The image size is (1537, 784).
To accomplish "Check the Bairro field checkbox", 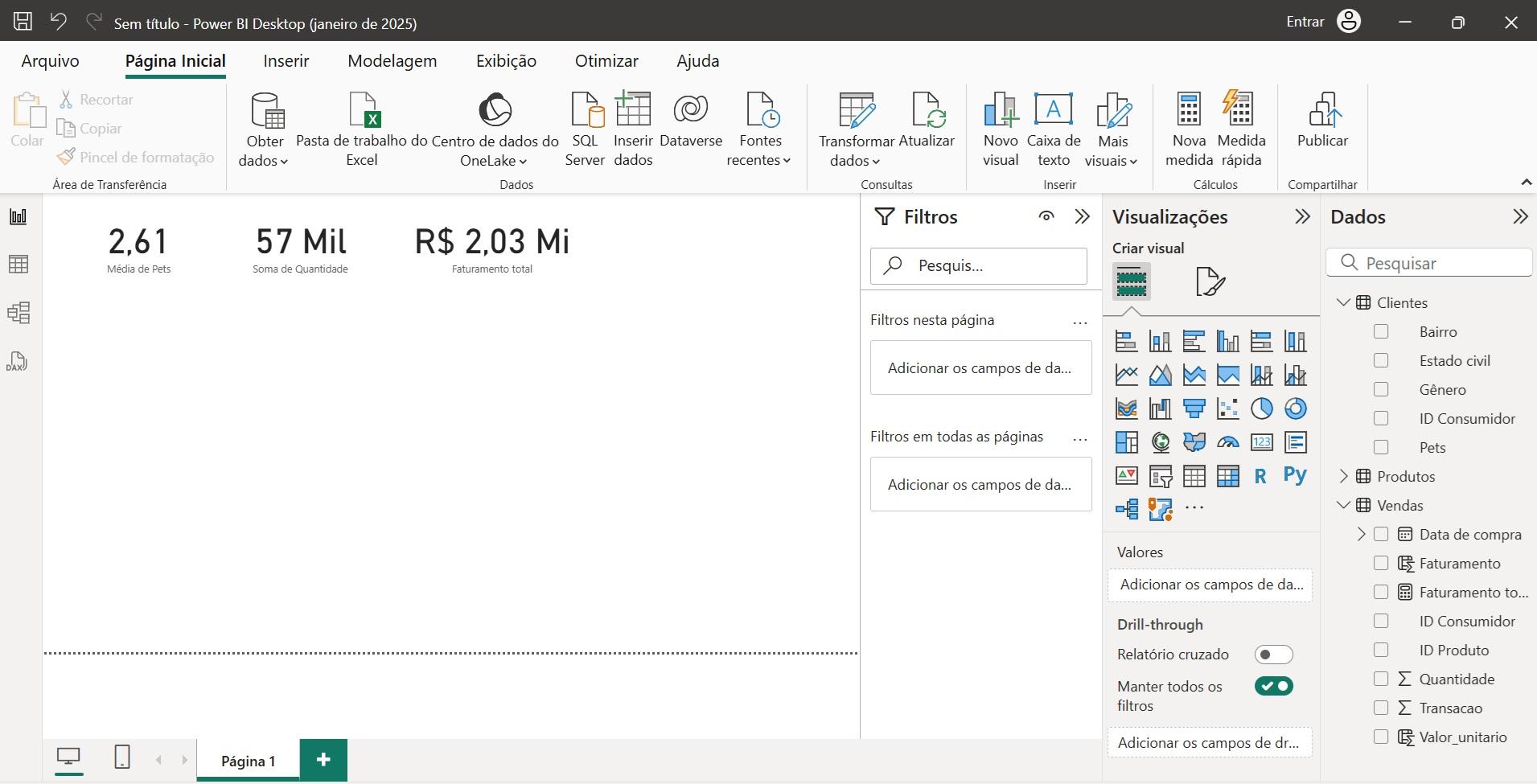I will 1381,331.
